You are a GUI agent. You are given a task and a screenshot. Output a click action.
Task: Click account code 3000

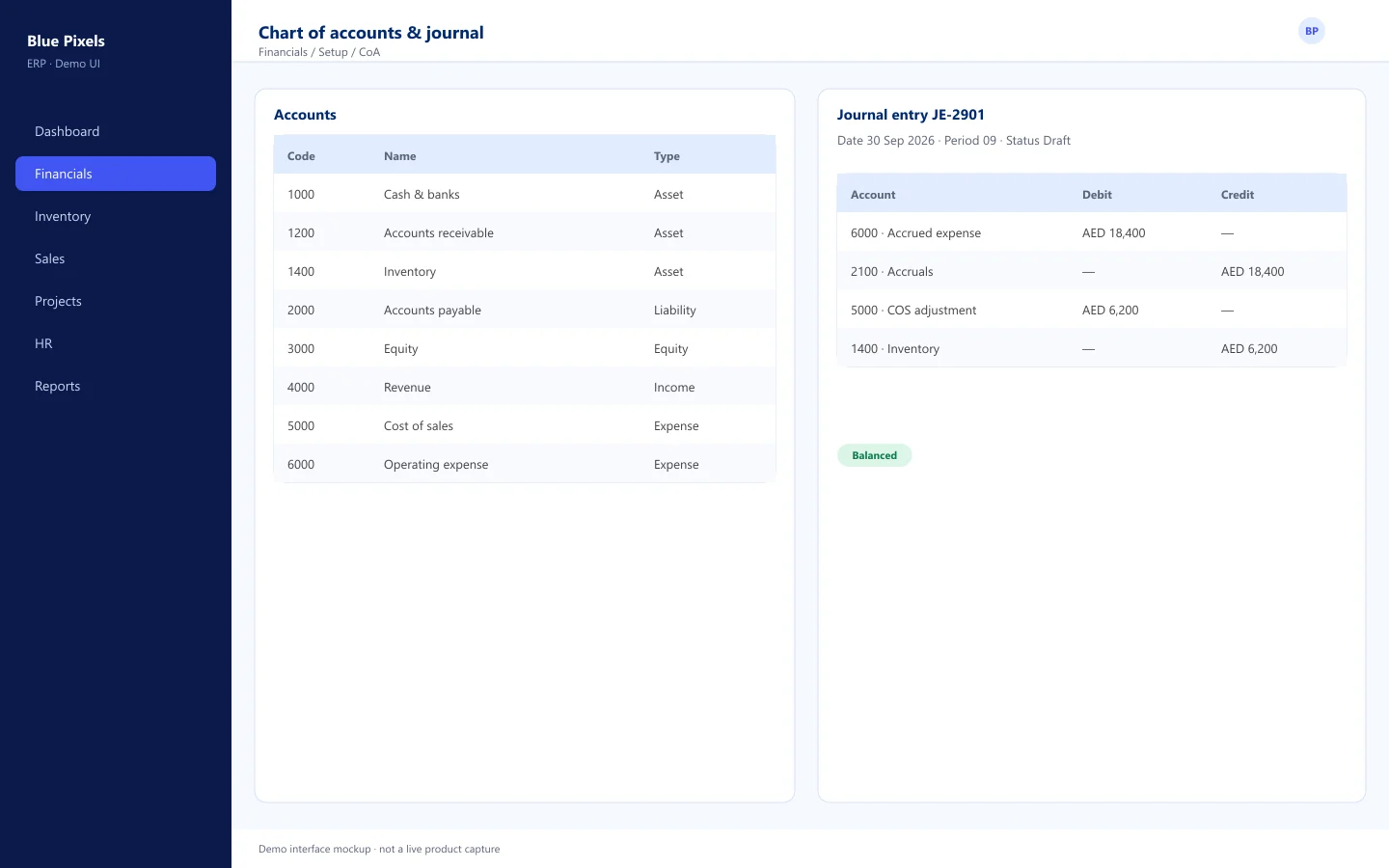(301, 348)
